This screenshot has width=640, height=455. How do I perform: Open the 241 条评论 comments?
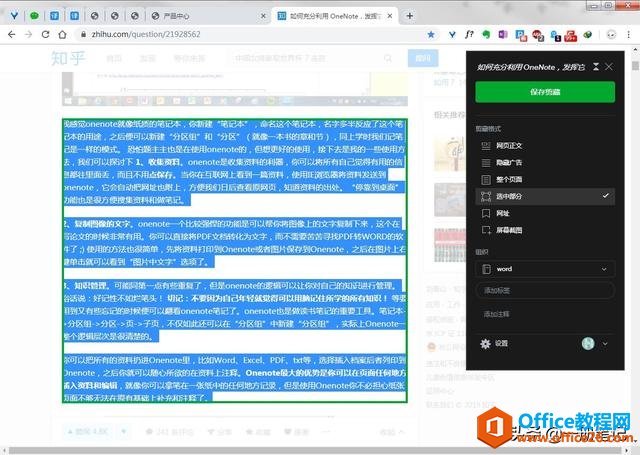point(170,432)
